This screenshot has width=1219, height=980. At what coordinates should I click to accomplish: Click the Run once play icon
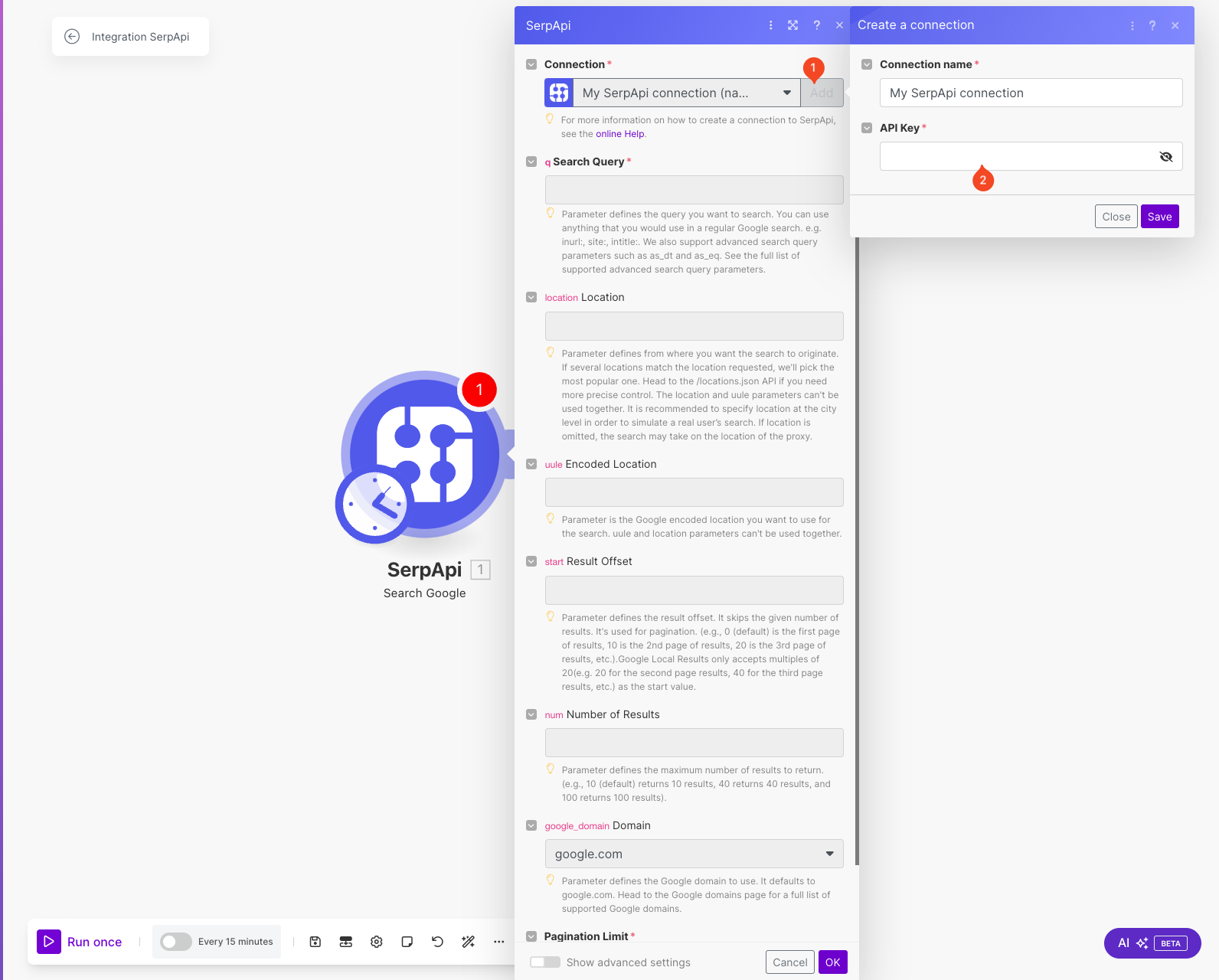tap(49, 942)
